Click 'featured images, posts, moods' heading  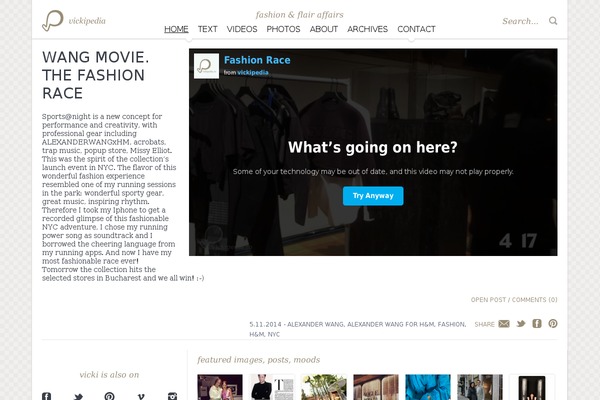coord(259,360)
